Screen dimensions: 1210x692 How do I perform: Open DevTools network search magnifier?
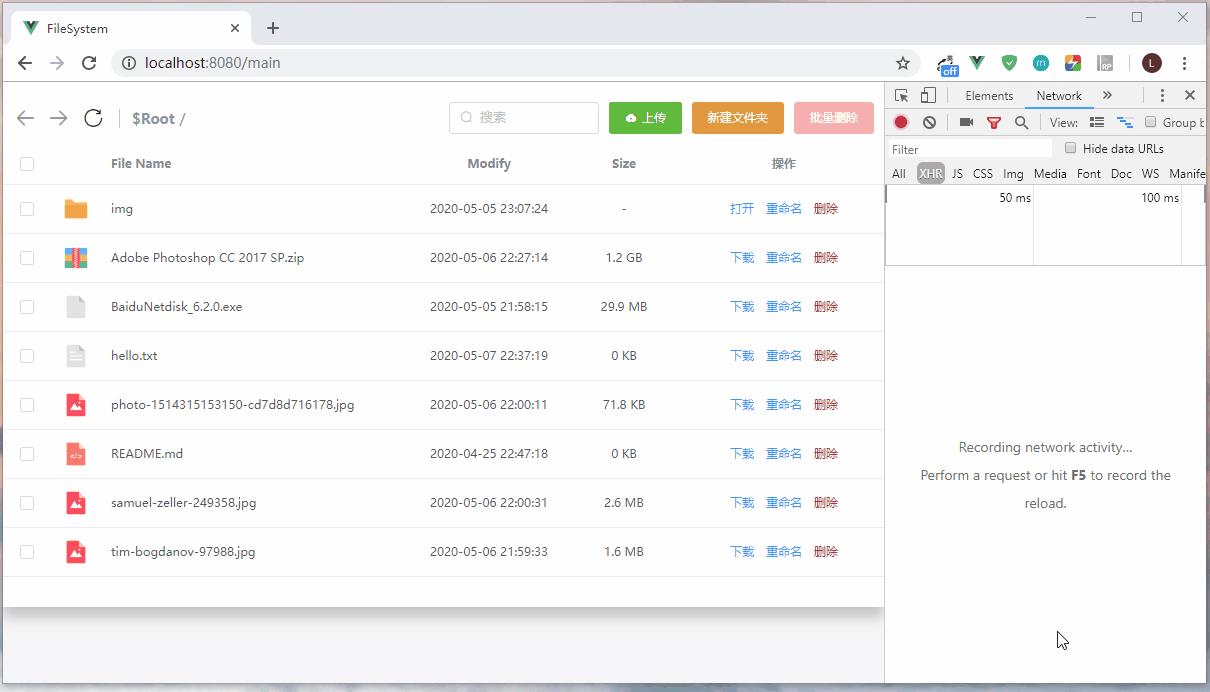click(1021, 122)
